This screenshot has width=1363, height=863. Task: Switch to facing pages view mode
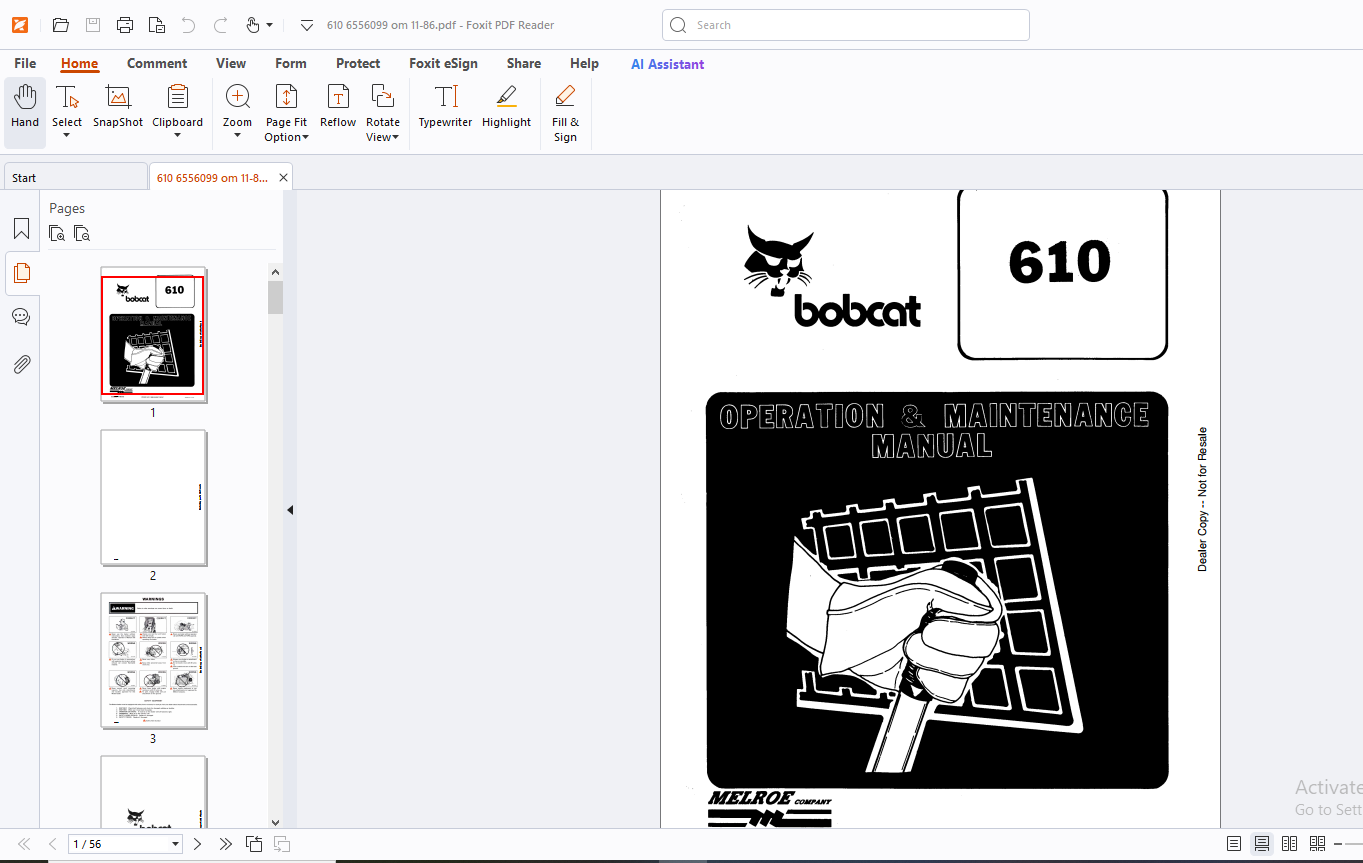(1290, 844)
